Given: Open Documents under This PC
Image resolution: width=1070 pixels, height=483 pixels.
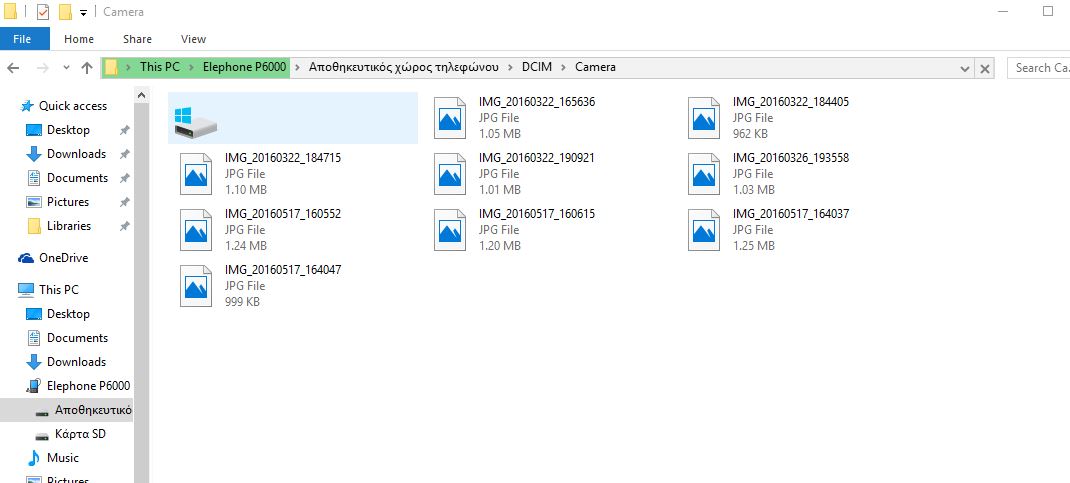Looking at the screenshot, I should click(x=77, y=338).
